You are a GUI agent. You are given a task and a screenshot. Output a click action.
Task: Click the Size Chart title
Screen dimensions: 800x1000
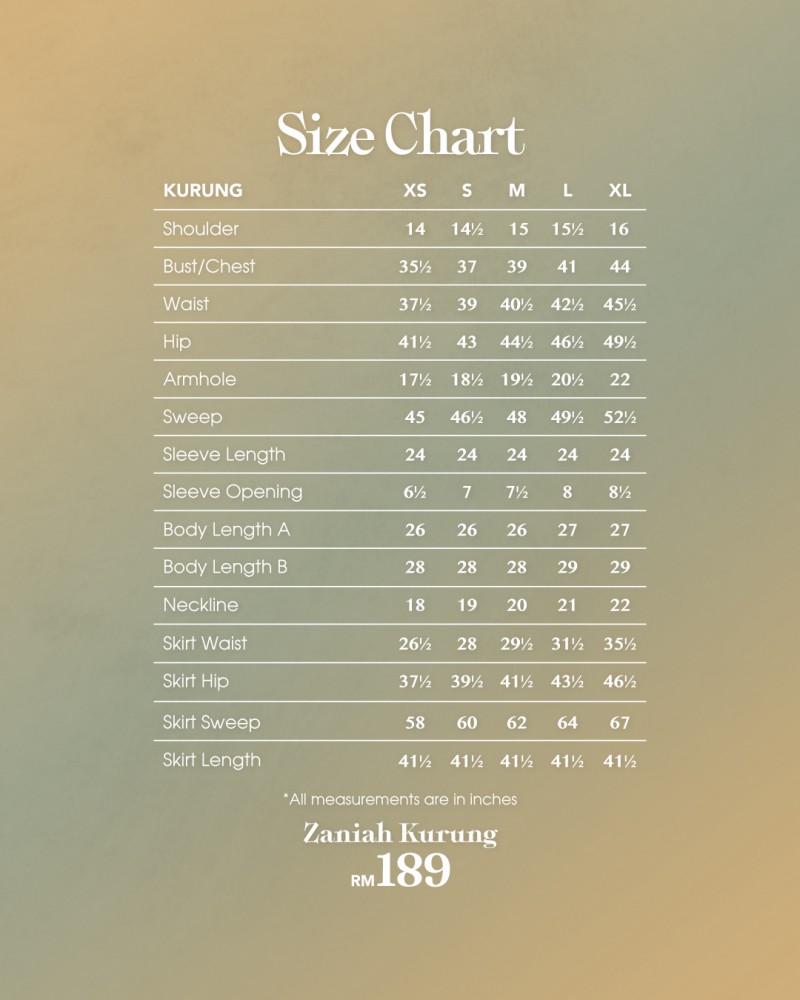(x=401, y=134)
